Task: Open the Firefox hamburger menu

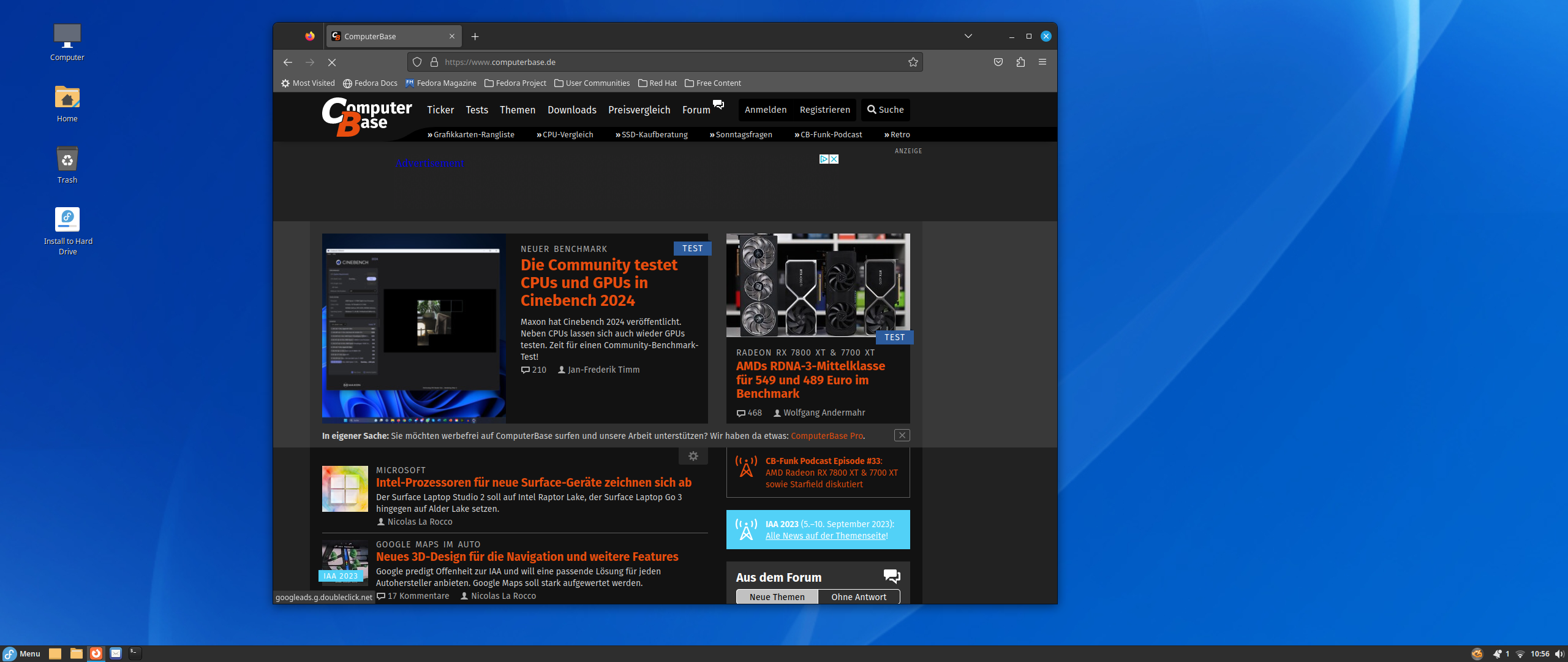Action: (1042, 62)
